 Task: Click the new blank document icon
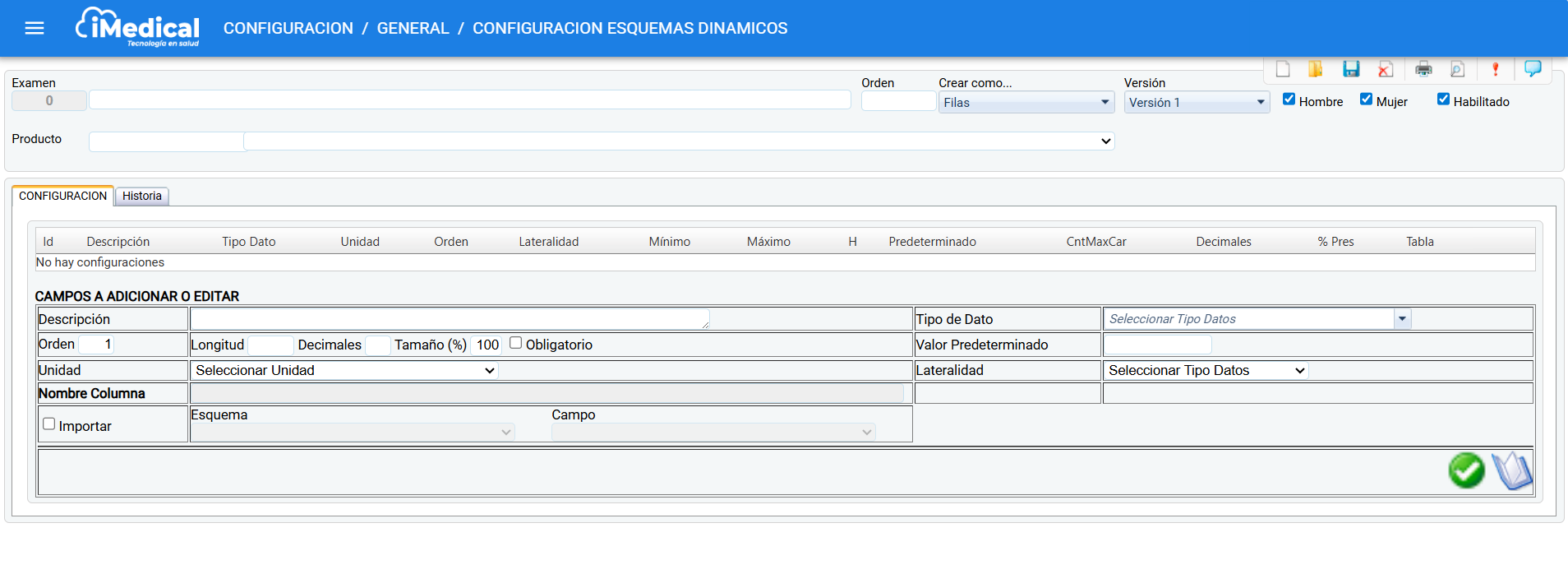click(x=1283, y=69)
